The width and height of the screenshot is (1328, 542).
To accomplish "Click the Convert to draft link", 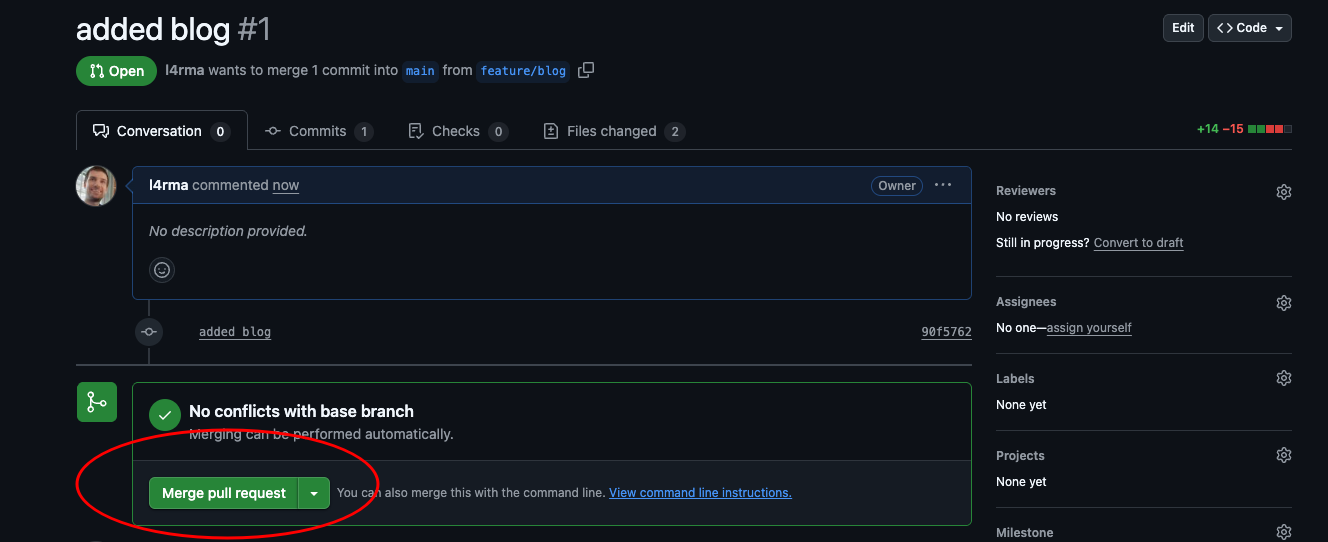I will pos(1138,243).
